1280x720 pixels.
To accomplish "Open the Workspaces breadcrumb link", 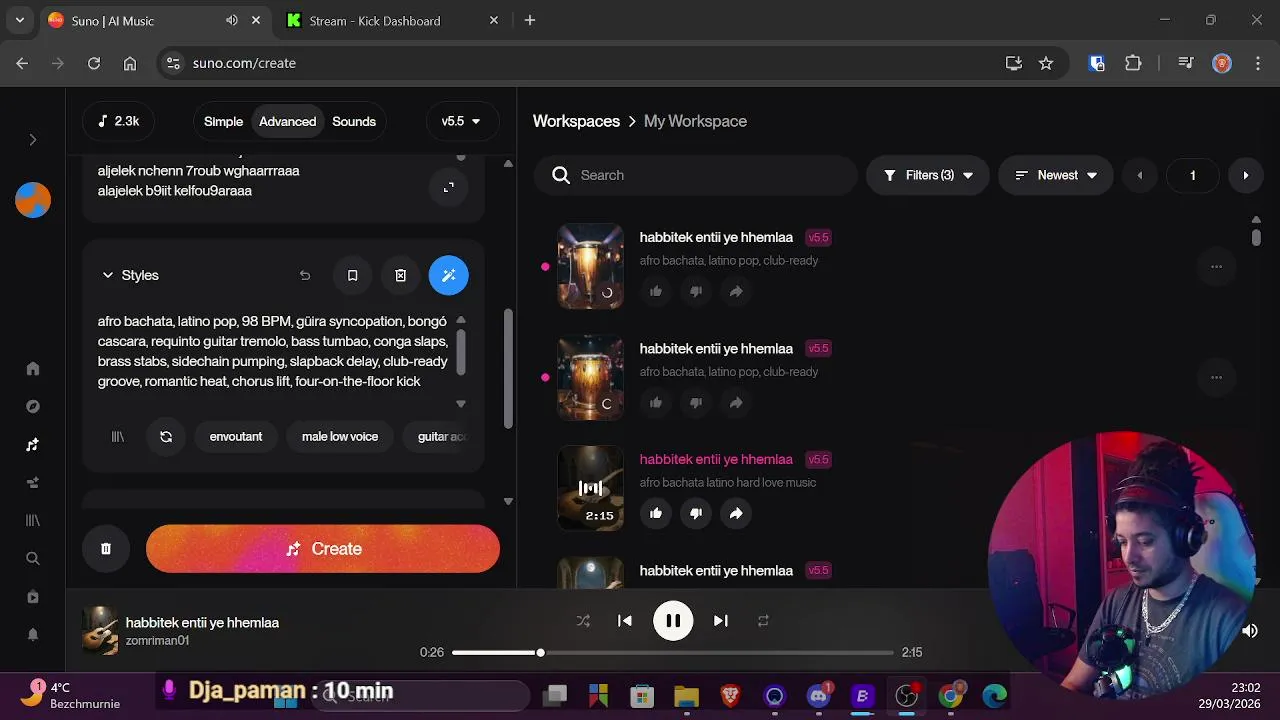I will (576, 121).
